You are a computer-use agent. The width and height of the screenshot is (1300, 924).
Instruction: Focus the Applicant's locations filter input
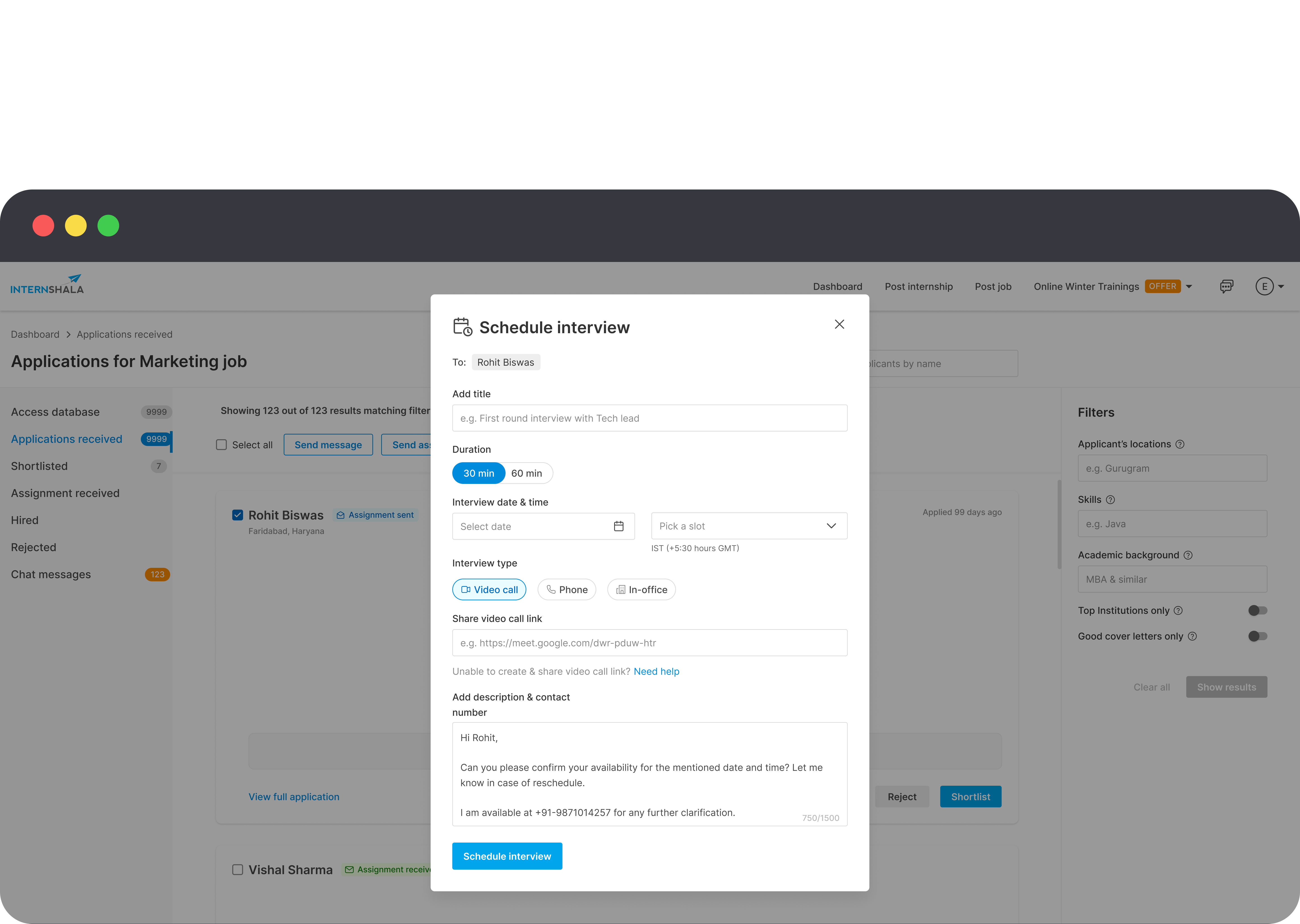pos(1172,468)
